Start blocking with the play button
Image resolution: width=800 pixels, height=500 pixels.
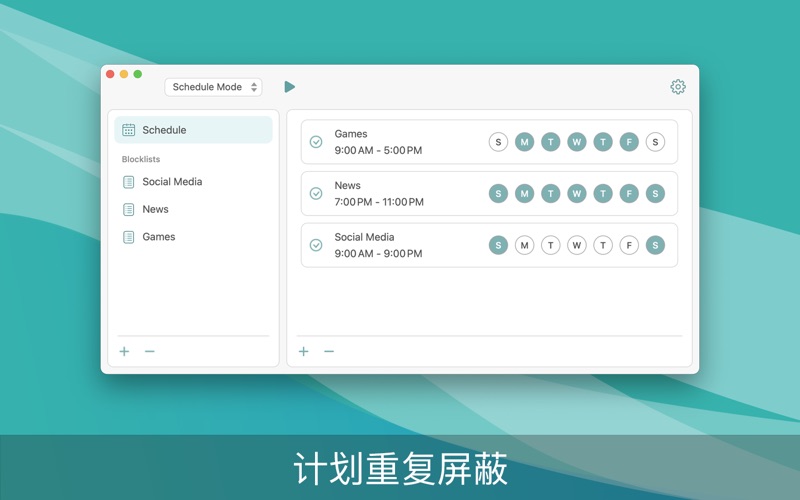click(289, 87)
